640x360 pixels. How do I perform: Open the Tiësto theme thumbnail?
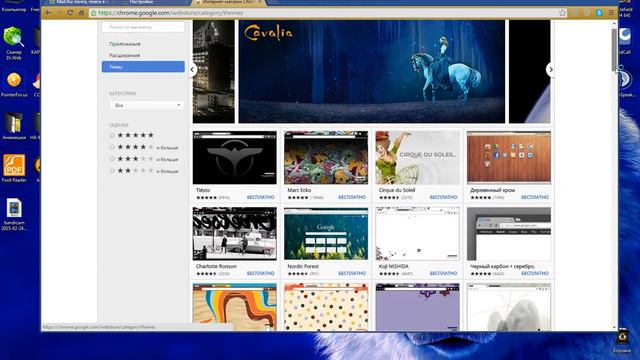235,158
